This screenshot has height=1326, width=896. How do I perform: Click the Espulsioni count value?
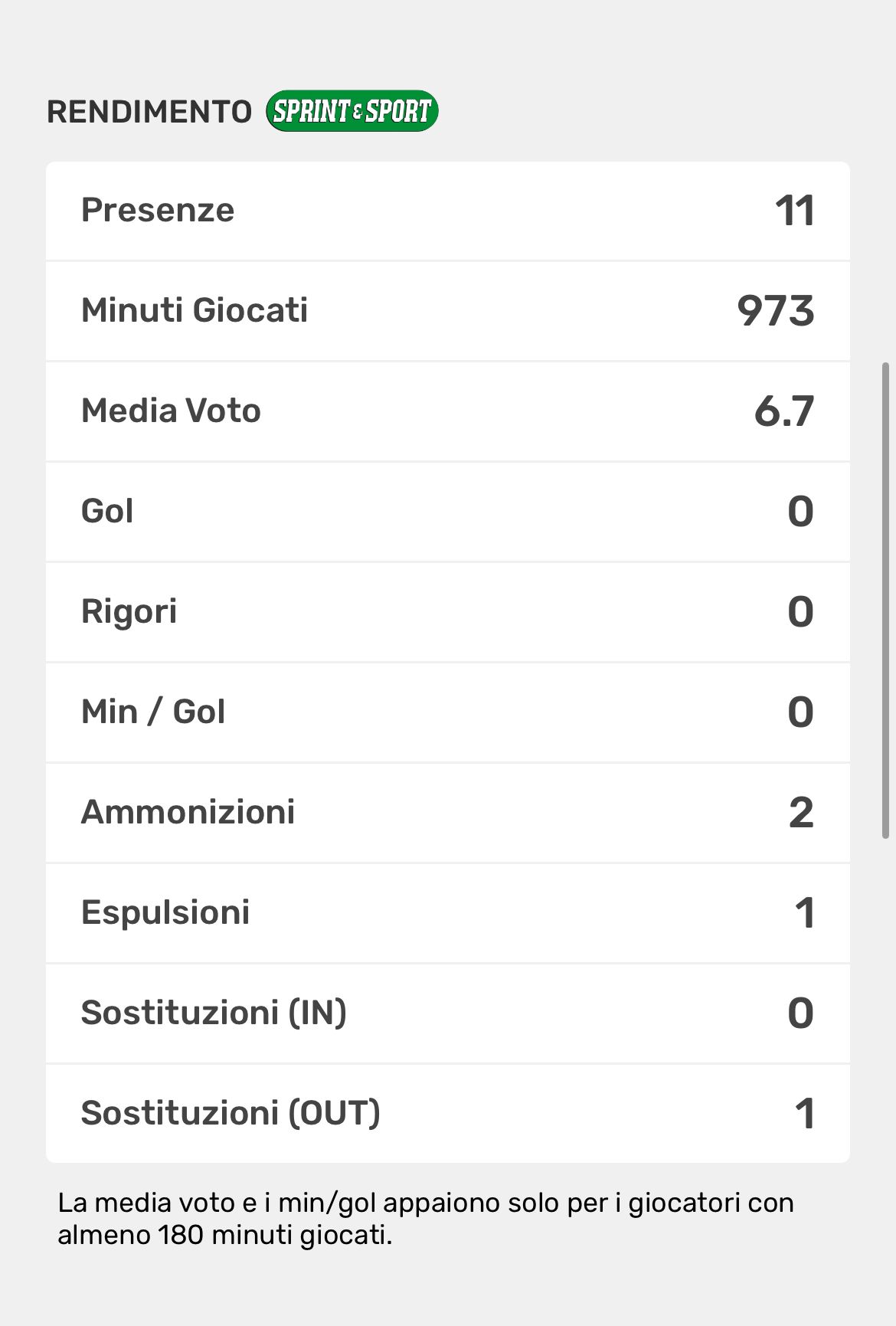pos(804,913)
